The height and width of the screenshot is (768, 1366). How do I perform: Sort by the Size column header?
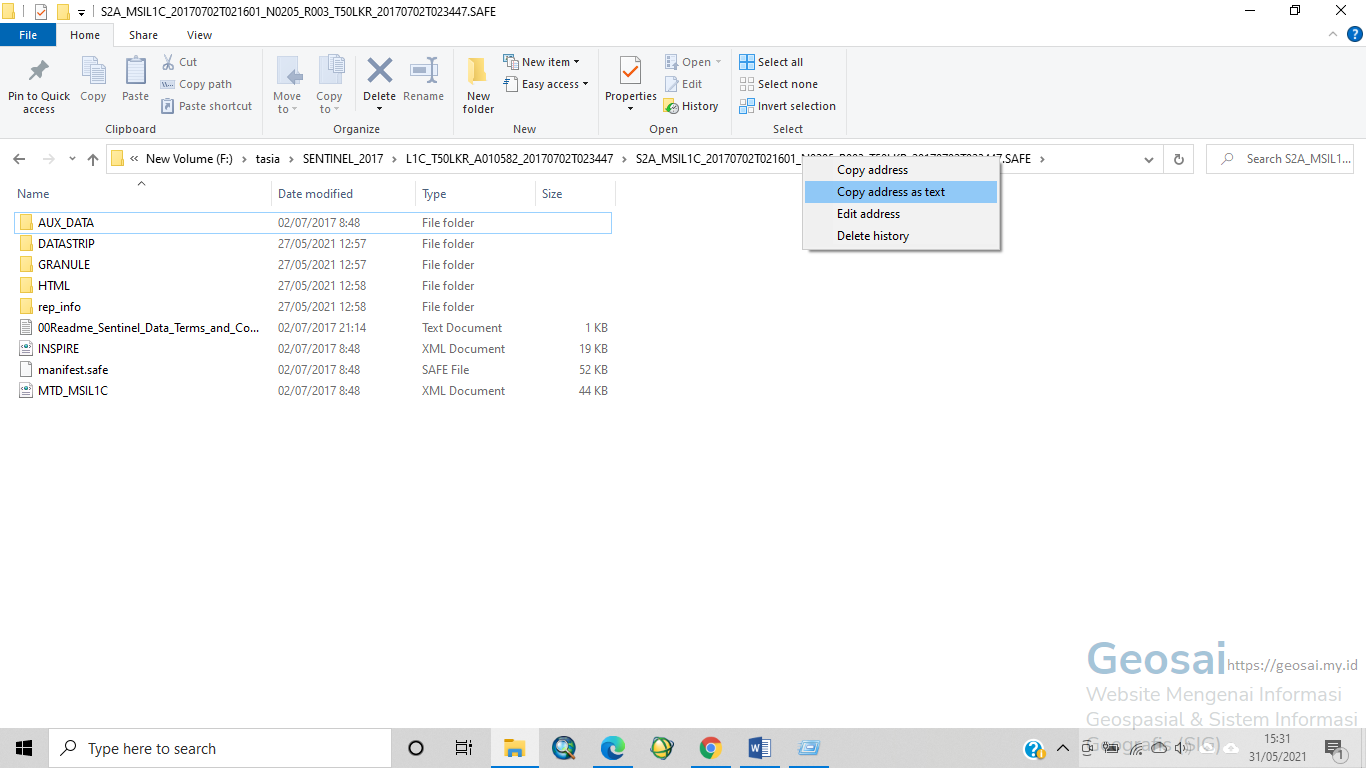pos(575,194)
